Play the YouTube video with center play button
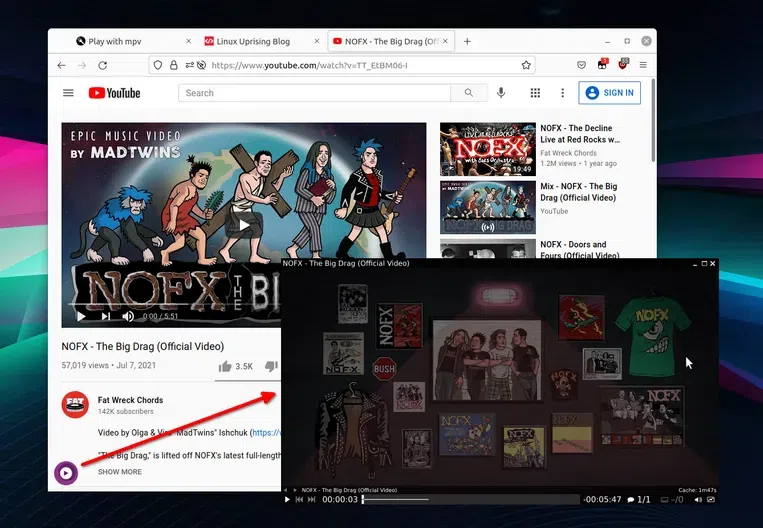This screenshot has width=763, height=528. (x=244, y=225)
